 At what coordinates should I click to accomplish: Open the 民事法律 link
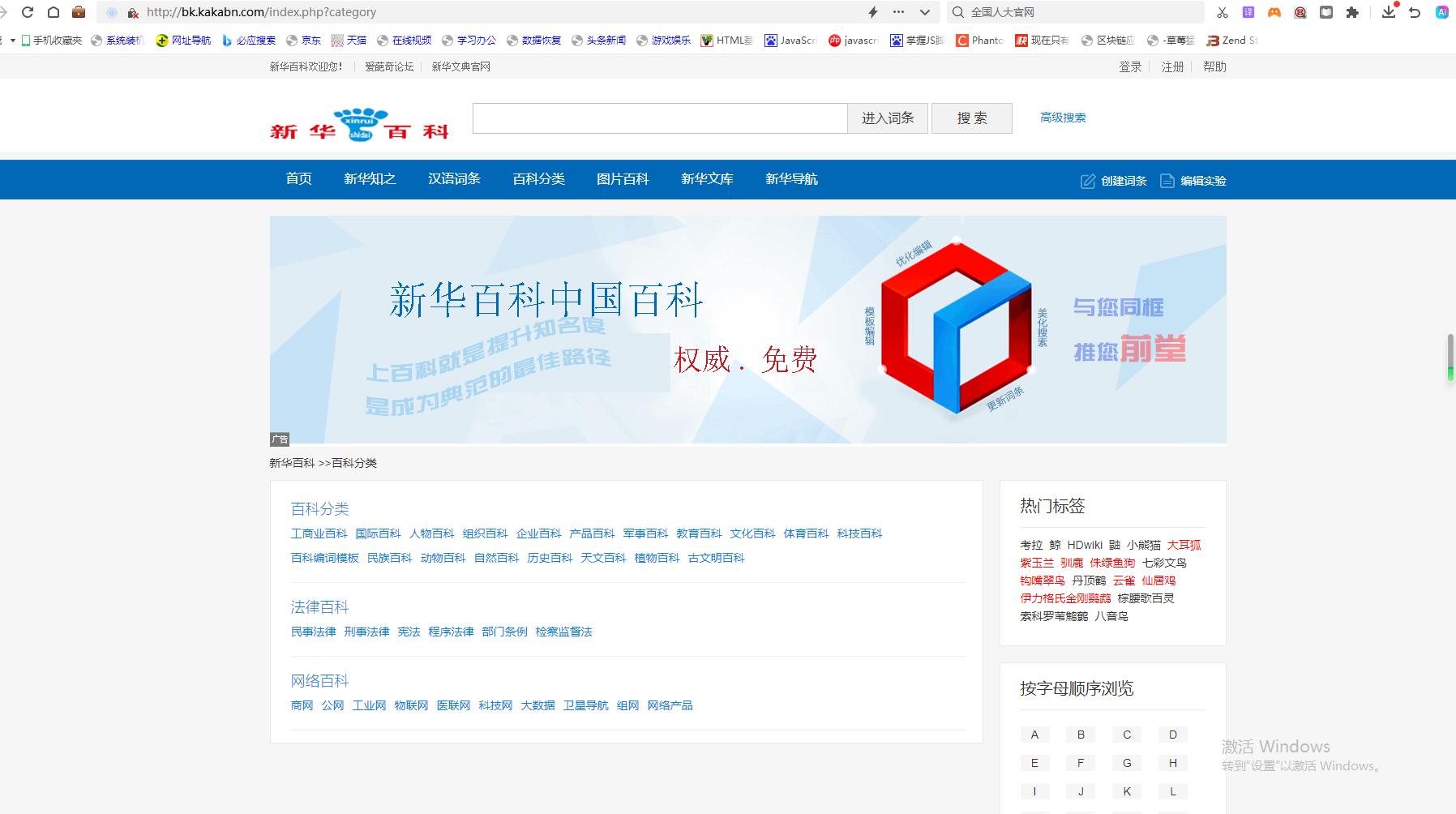coord(313,632)
